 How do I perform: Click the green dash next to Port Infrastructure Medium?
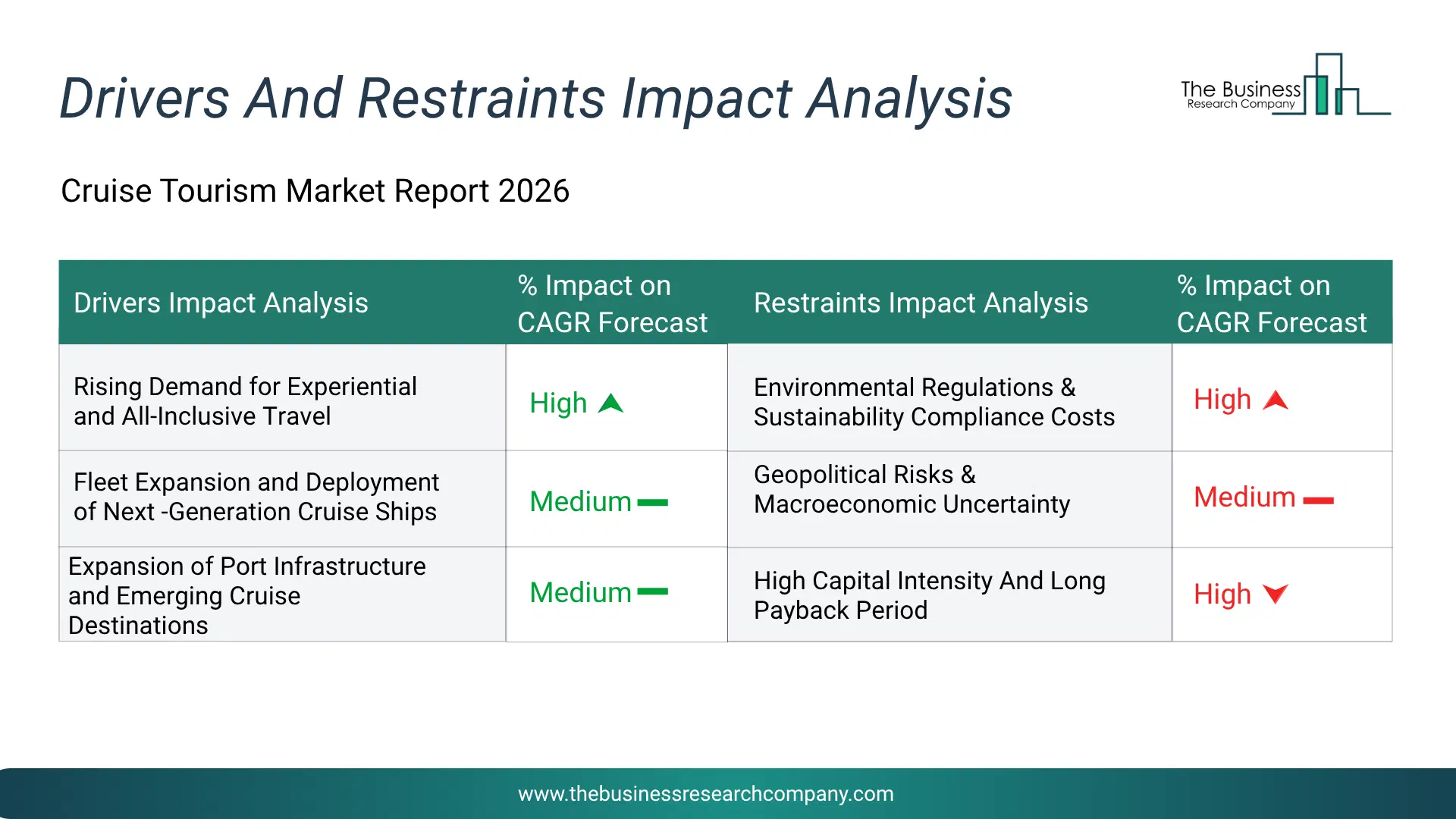coord(652,591)
